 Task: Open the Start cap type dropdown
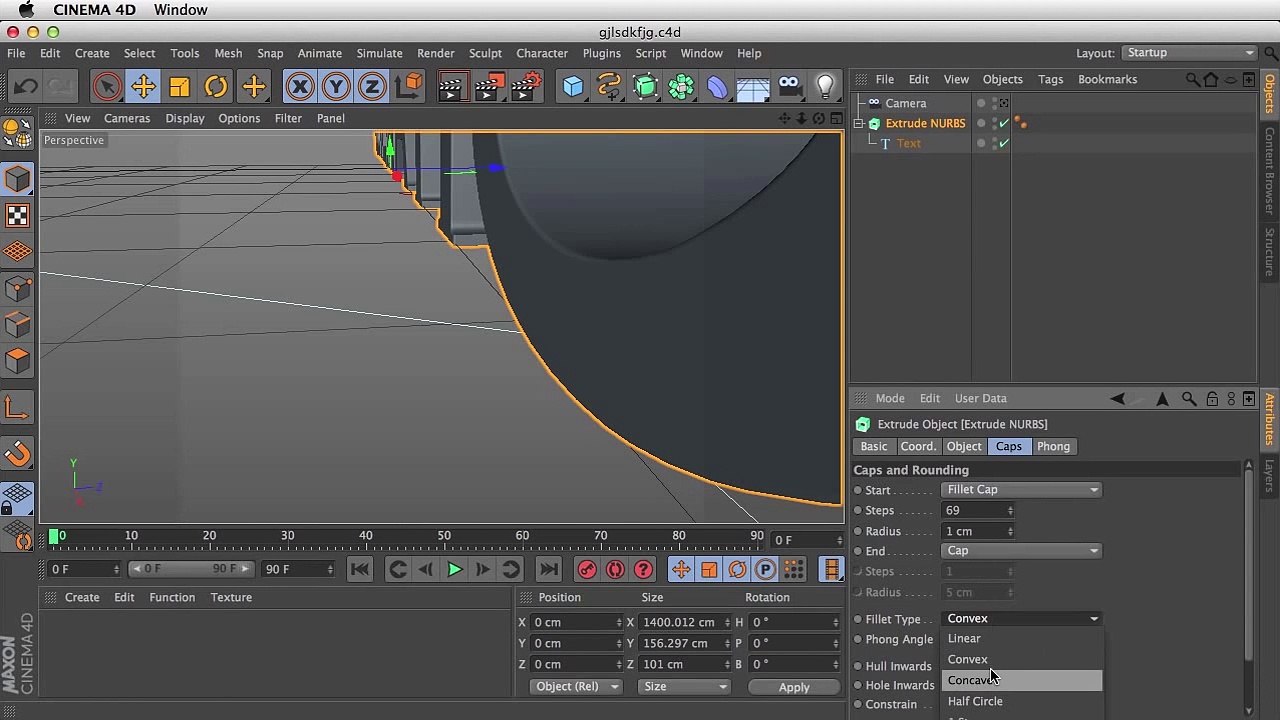(x=1021, y=490)
